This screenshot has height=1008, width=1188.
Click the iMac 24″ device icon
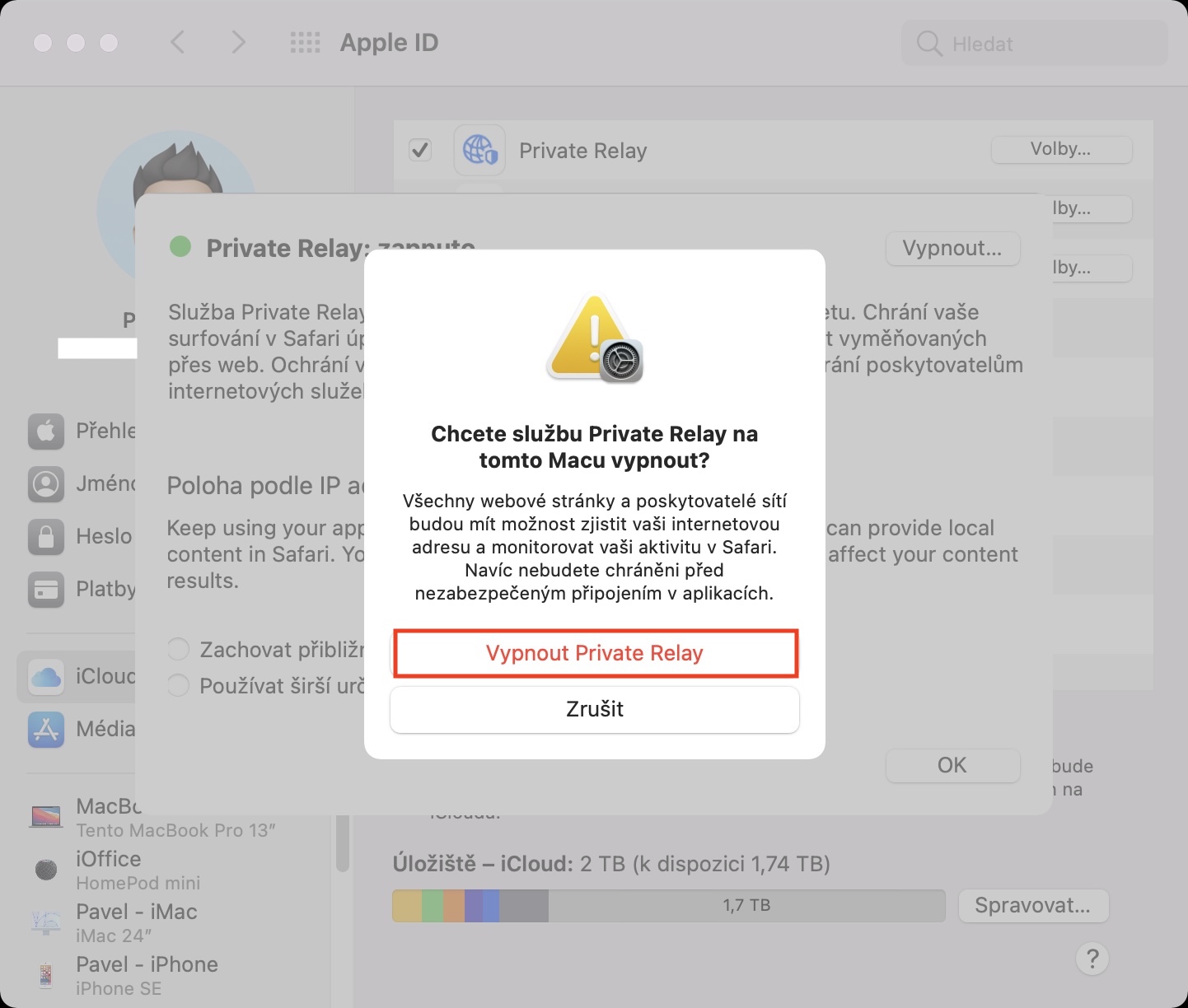pyautogui.click(x=46, y=922)
